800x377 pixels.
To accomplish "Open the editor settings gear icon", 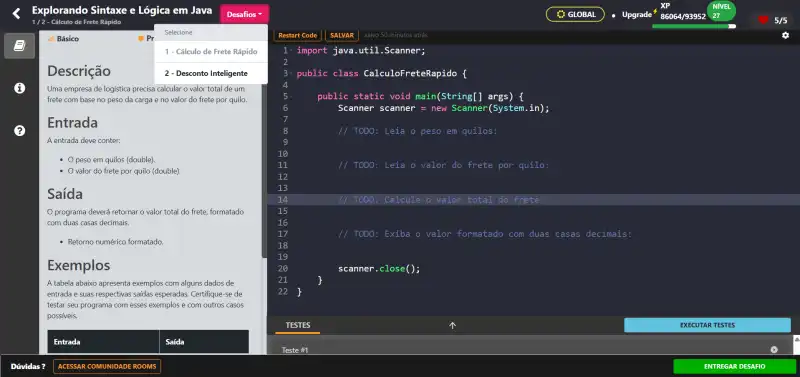I will click(785, 35).
